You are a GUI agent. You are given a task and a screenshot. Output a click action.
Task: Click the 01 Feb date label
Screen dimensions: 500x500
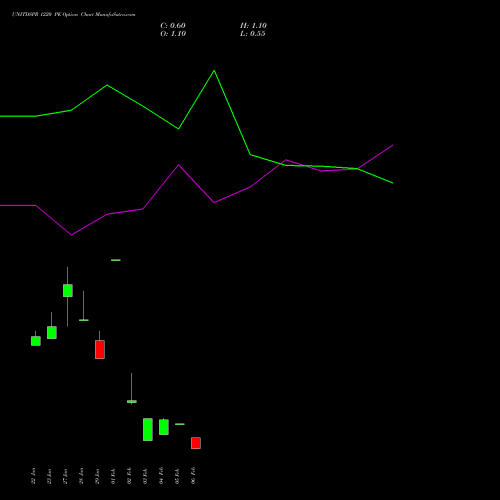tap(113, 476)
